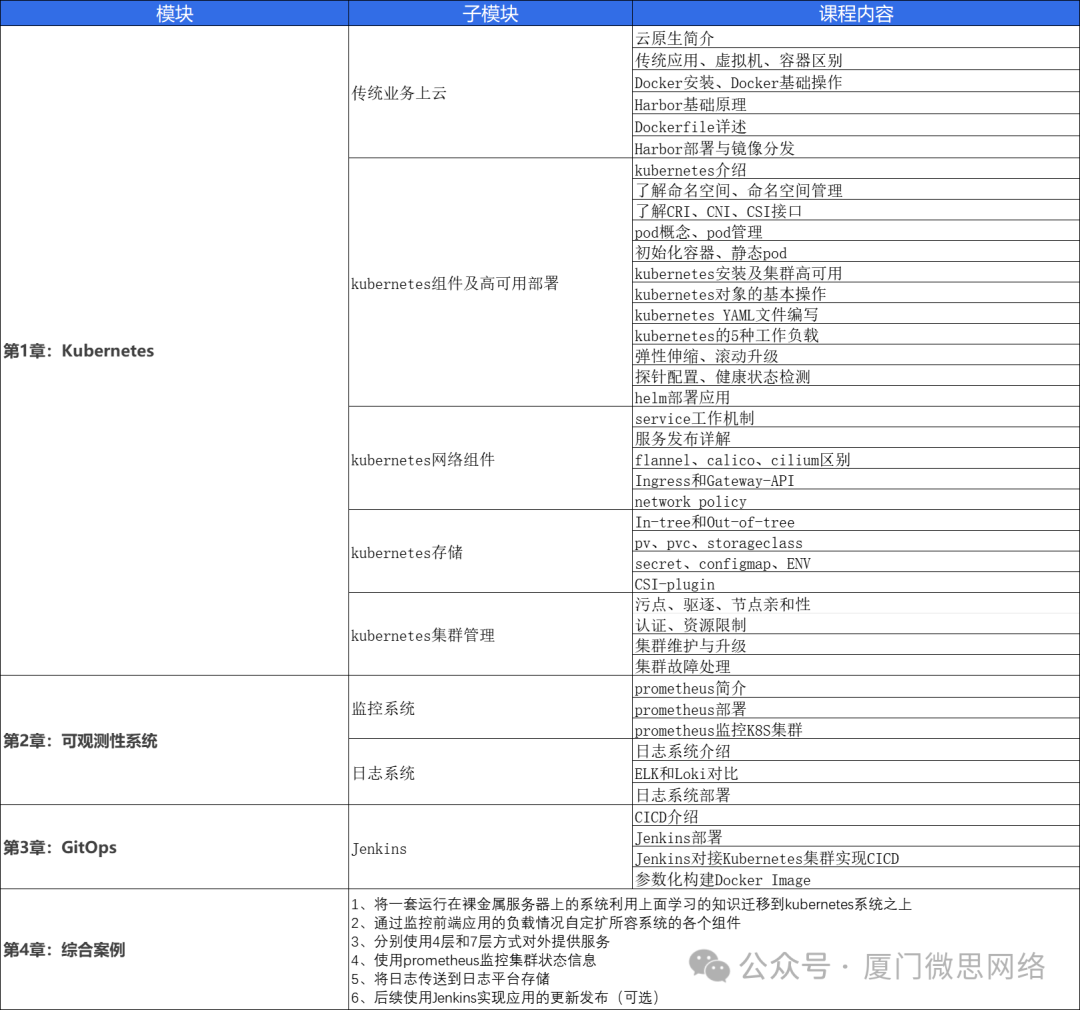Select the kubernetes YAML文件编写 row

[x=855, y=313]
